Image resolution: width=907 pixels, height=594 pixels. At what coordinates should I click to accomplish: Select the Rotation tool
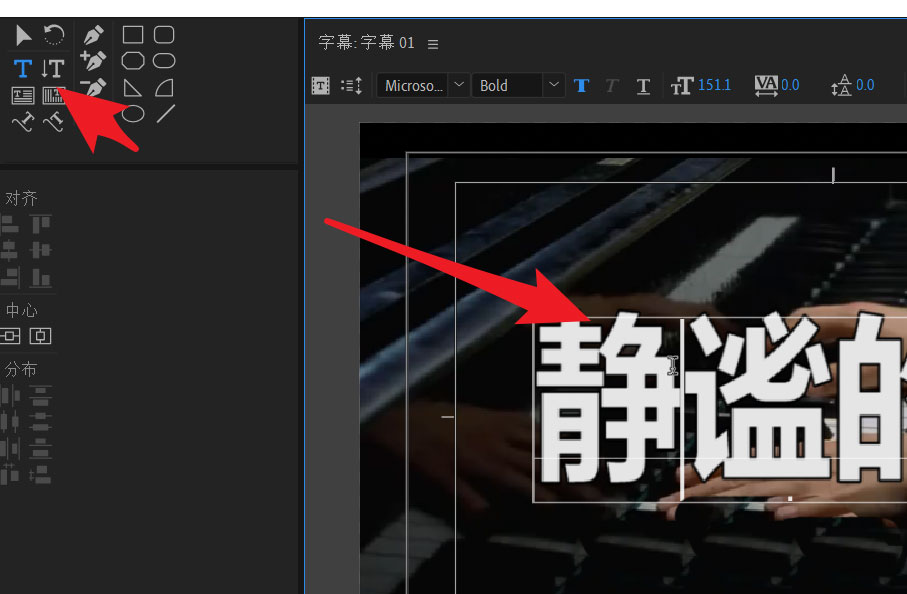click(52, 36)
